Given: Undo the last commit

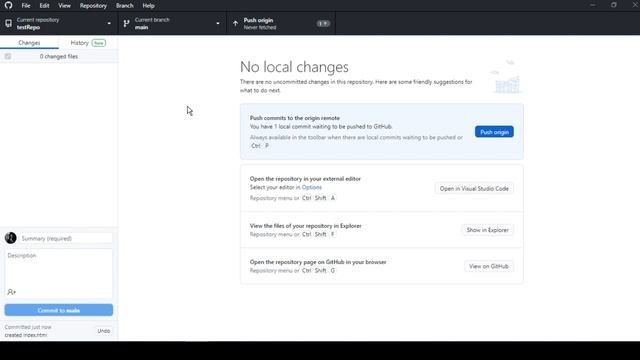Looking at the screenshot, I should 104,331.
